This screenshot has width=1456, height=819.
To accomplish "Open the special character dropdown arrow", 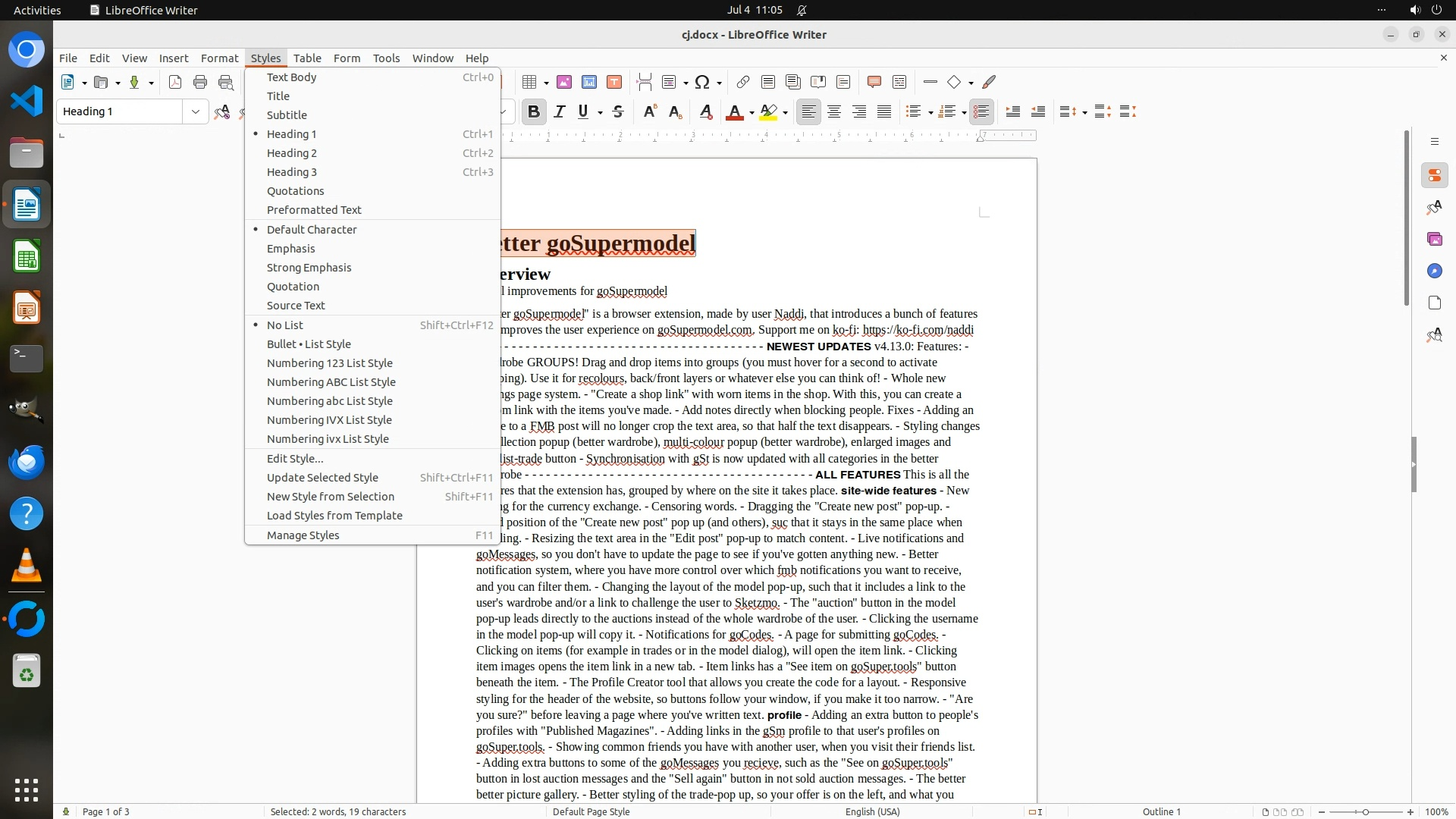I will pos(719,83).
